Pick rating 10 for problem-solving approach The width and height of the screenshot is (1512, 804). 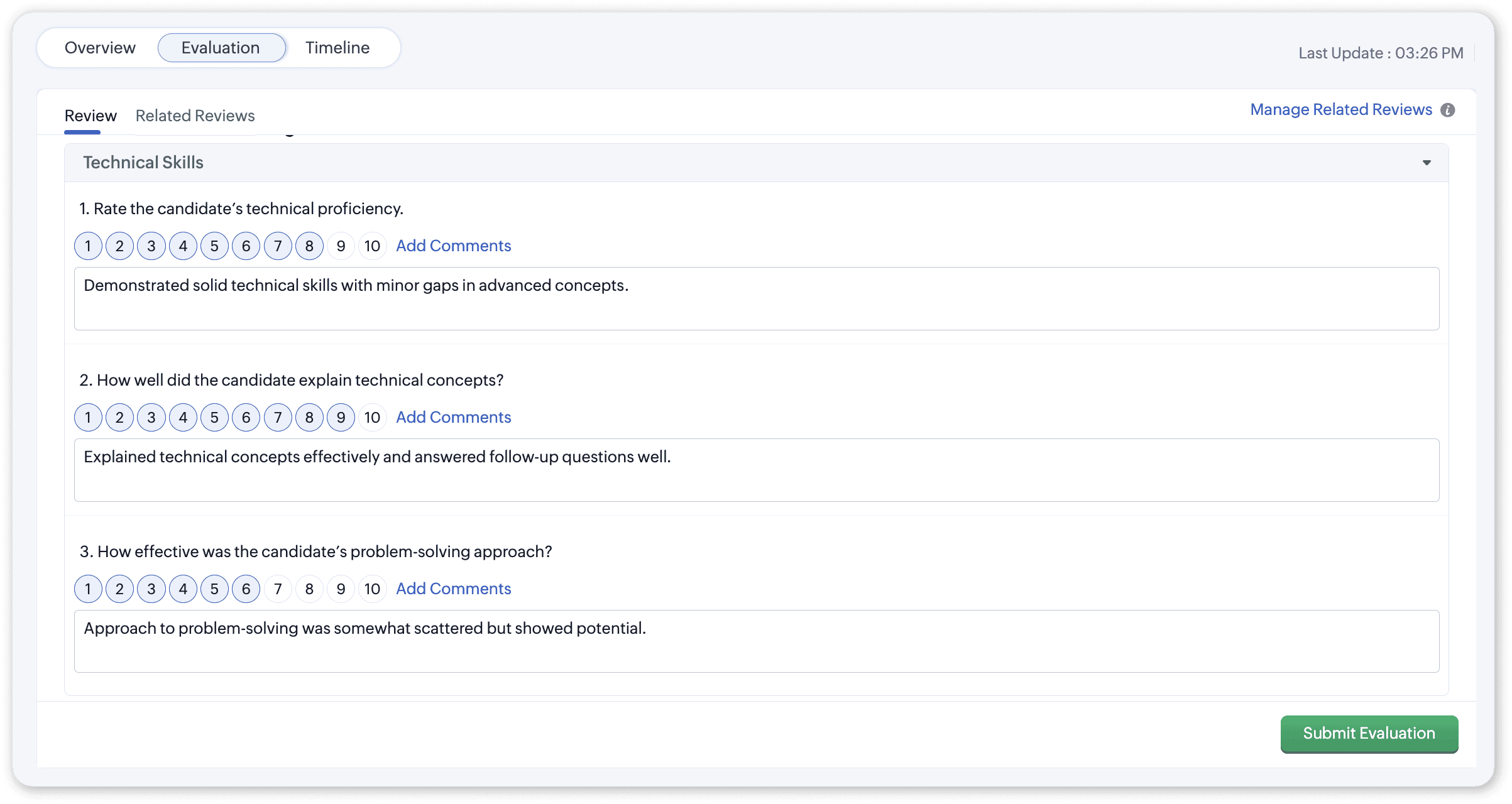372,589
